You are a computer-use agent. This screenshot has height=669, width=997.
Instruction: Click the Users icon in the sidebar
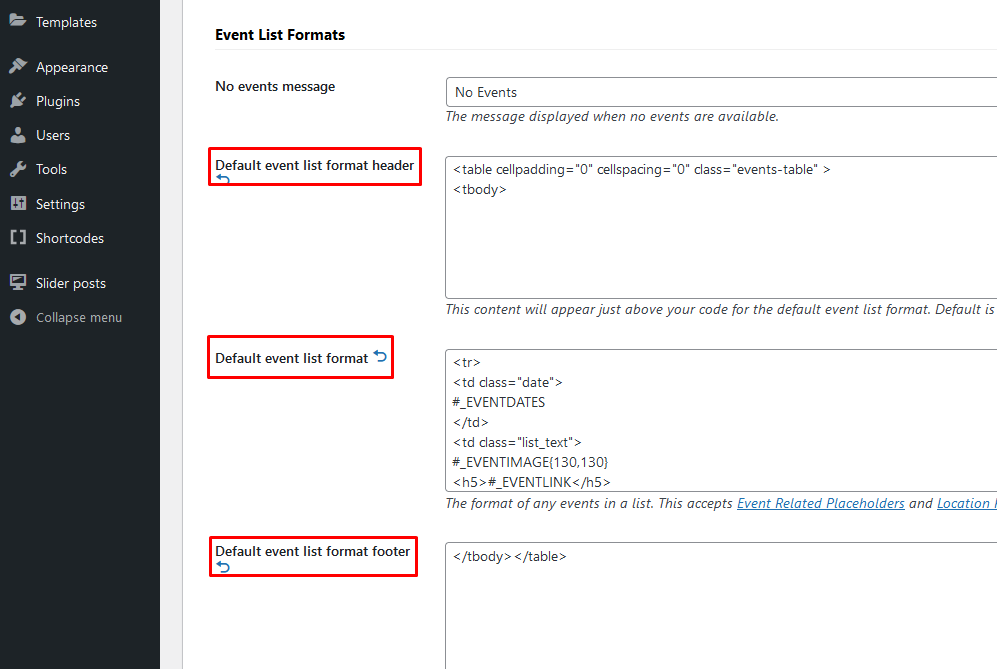18,134
